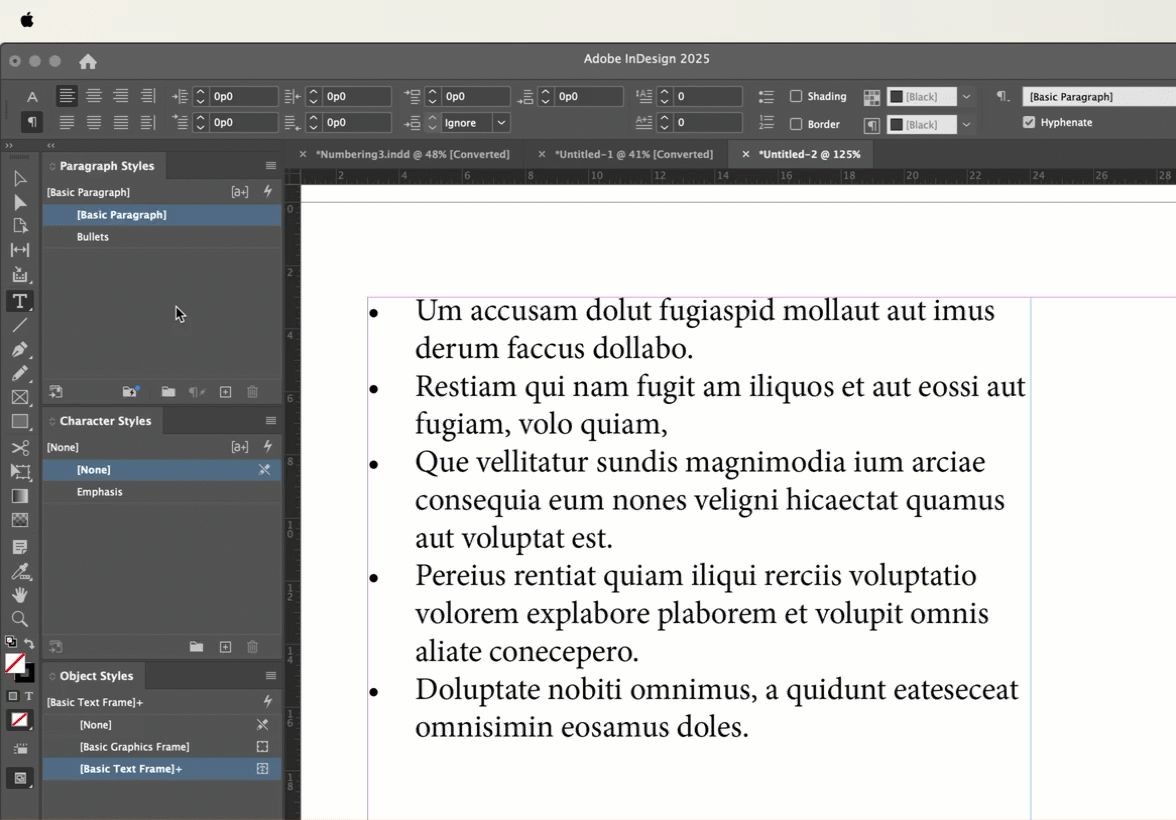Screen dimensions: 1176x820
Task: Expand collapsed panels double chevron
Action: coord(9,146)
